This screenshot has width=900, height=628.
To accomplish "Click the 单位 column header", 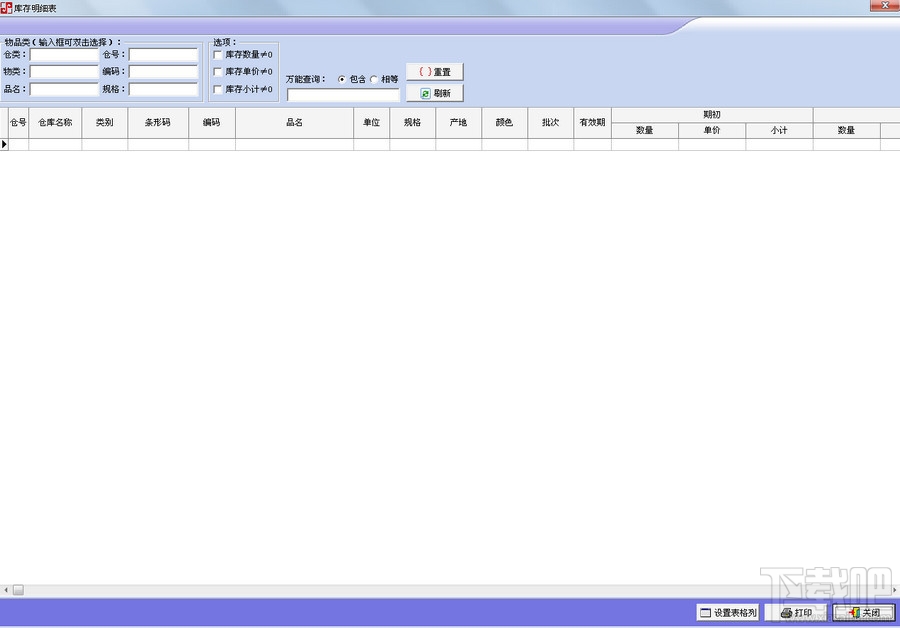I will (371, 122).
